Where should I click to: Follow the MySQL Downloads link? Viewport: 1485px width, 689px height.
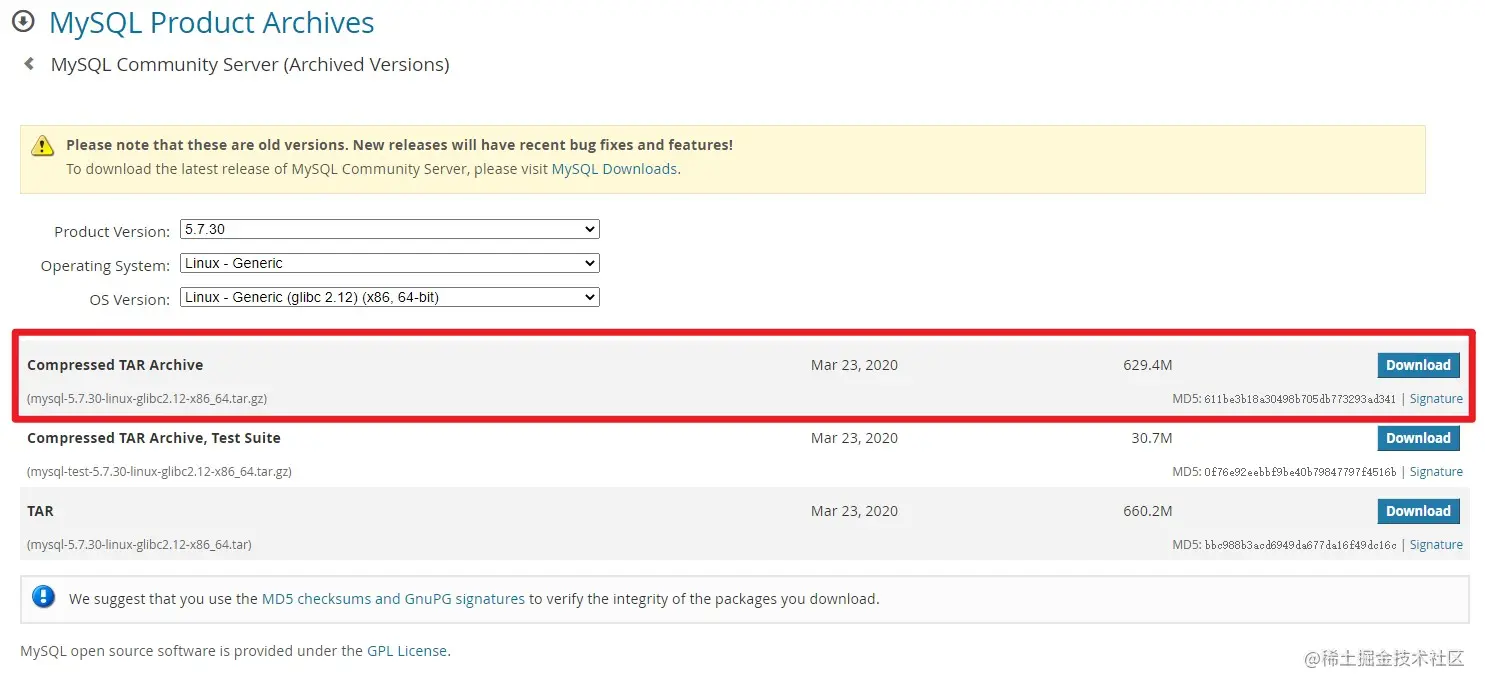point(614,169)
